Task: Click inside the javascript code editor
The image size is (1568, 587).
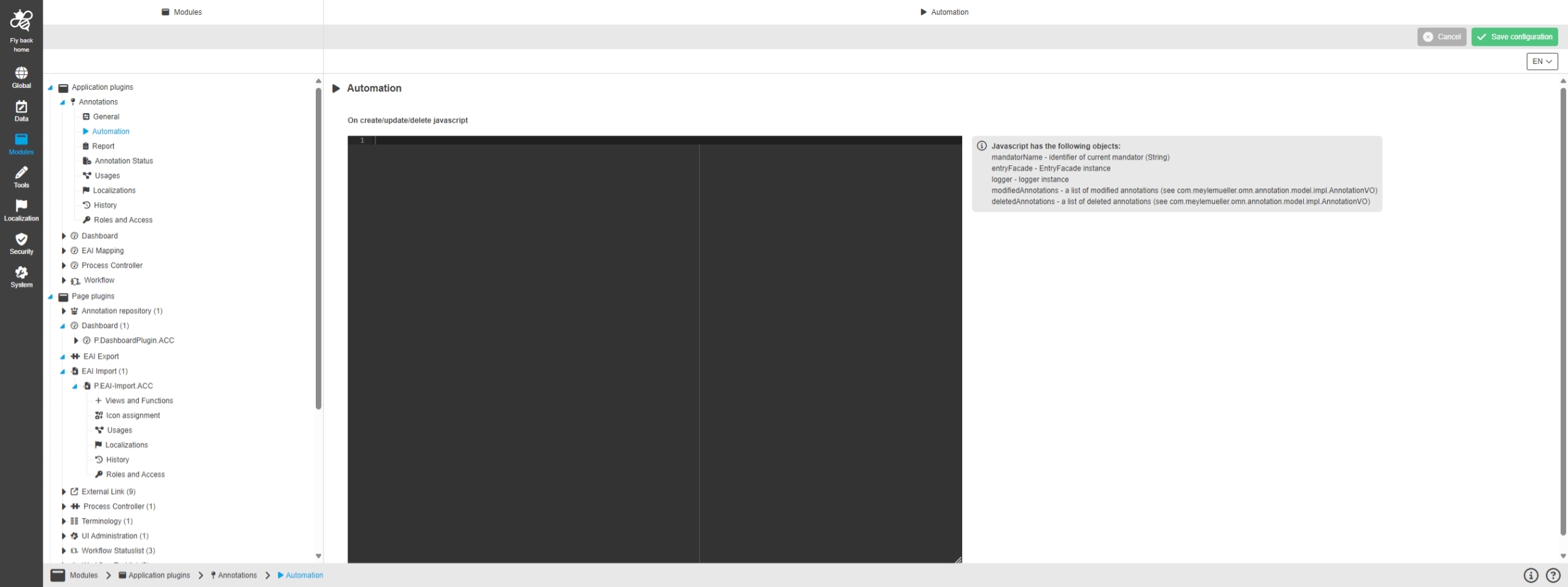Action: [x=654, y=349]
